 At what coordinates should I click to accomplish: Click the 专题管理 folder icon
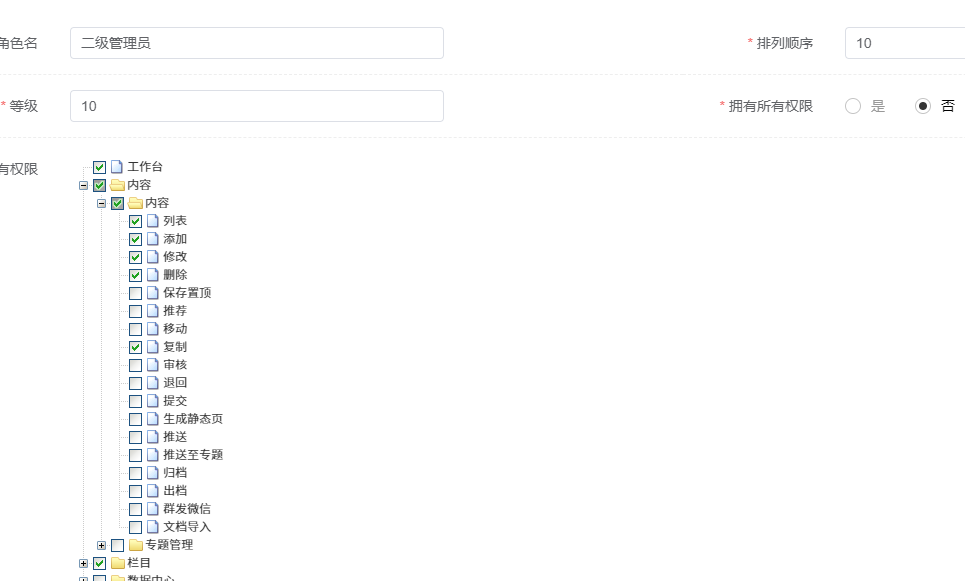[135, 545]
